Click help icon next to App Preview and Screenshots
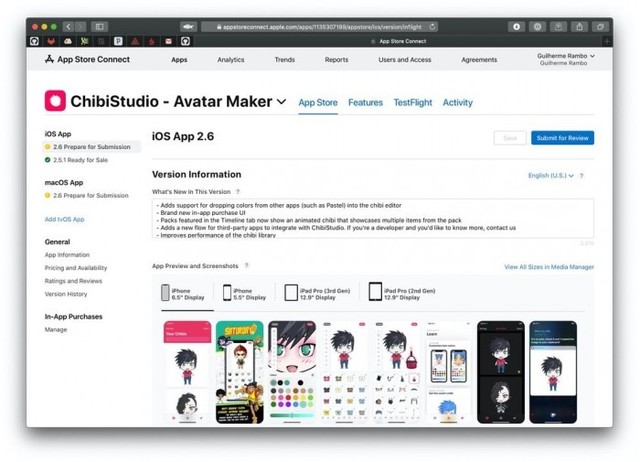Screen dimensions: 640x462 (x=247, y=266)
